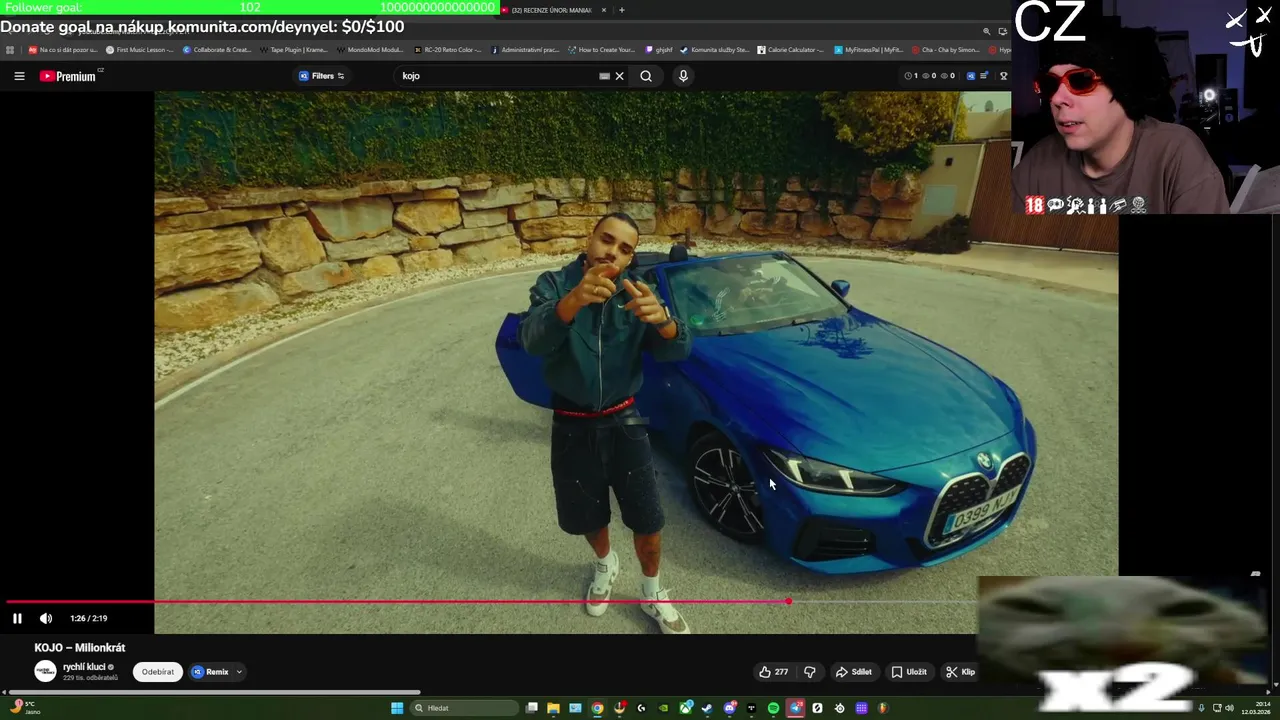Screen dimensions: 1280x720
Task: Expand the Remix dropdown arrow
Action: click(x=240, y=672)
